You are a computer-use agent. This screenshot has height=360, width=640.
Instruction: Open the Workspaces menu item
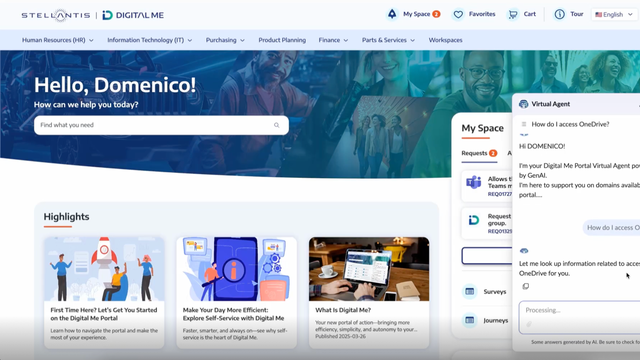(x=445, y=40)
